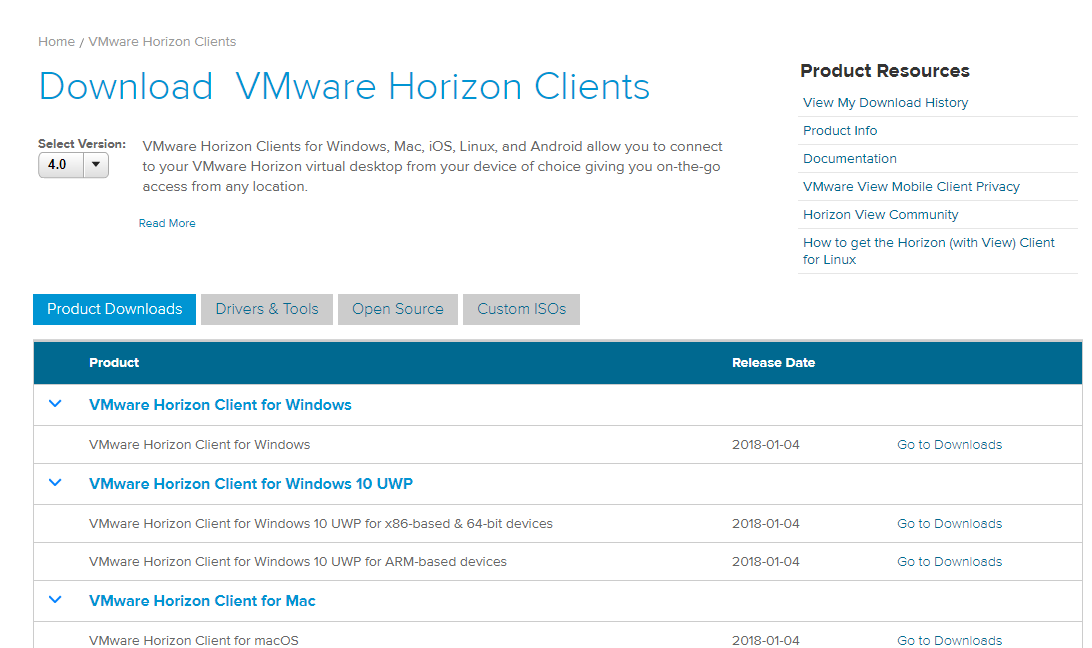1092x648 pixels.
Task: Open the Select Version dropdown showing 4.0
Action: 73,165
